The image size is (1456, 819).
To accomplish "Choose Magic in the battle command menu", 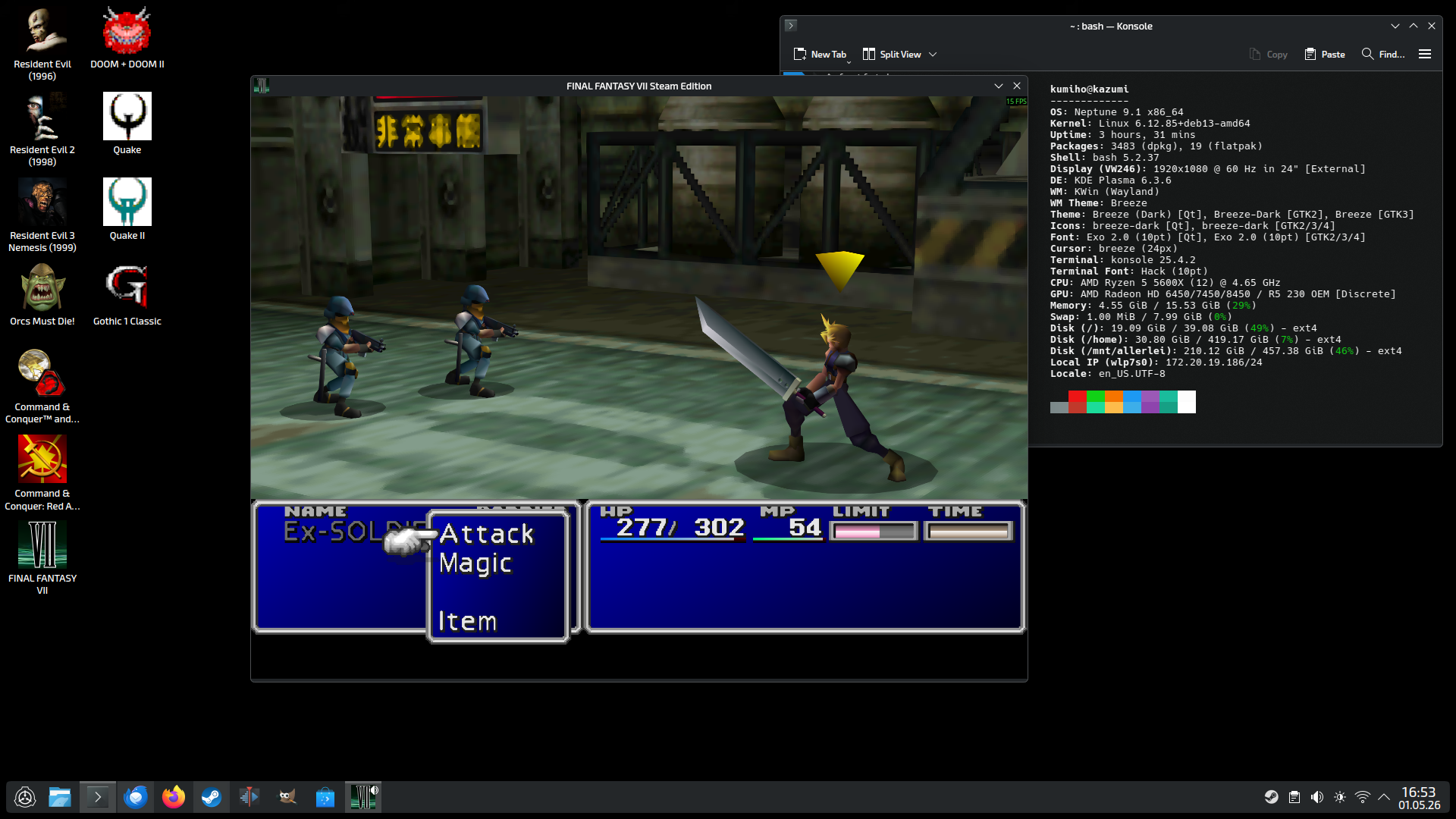I will 475,563.
